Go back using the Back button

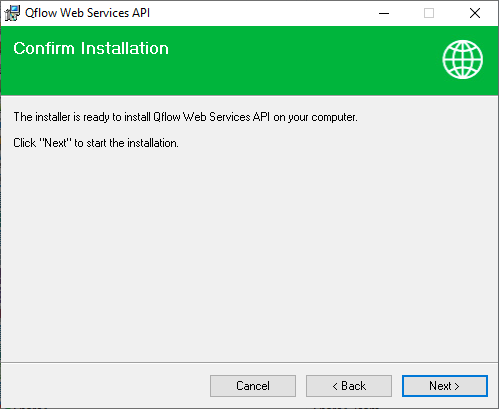click(349, 386)
